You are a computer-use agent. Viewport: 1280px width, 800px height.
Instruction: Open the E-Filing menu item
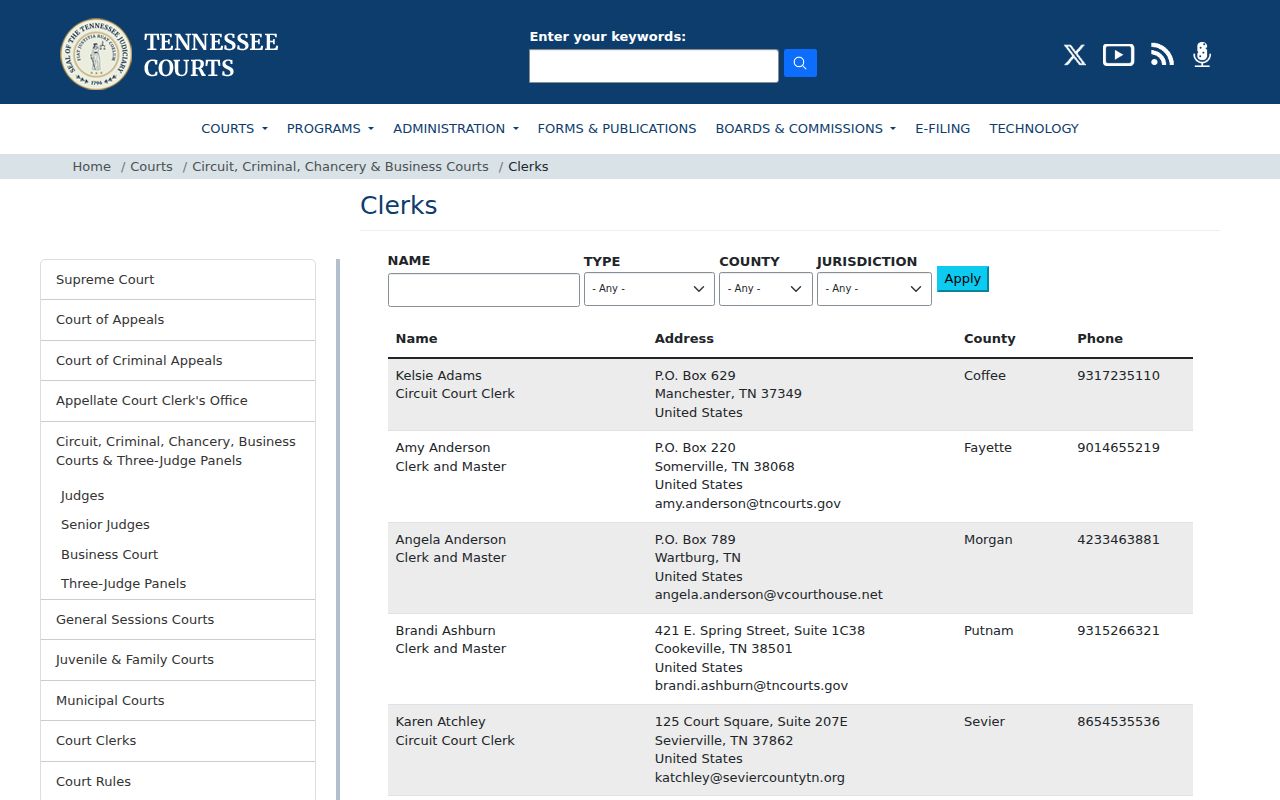pos(943,128)
